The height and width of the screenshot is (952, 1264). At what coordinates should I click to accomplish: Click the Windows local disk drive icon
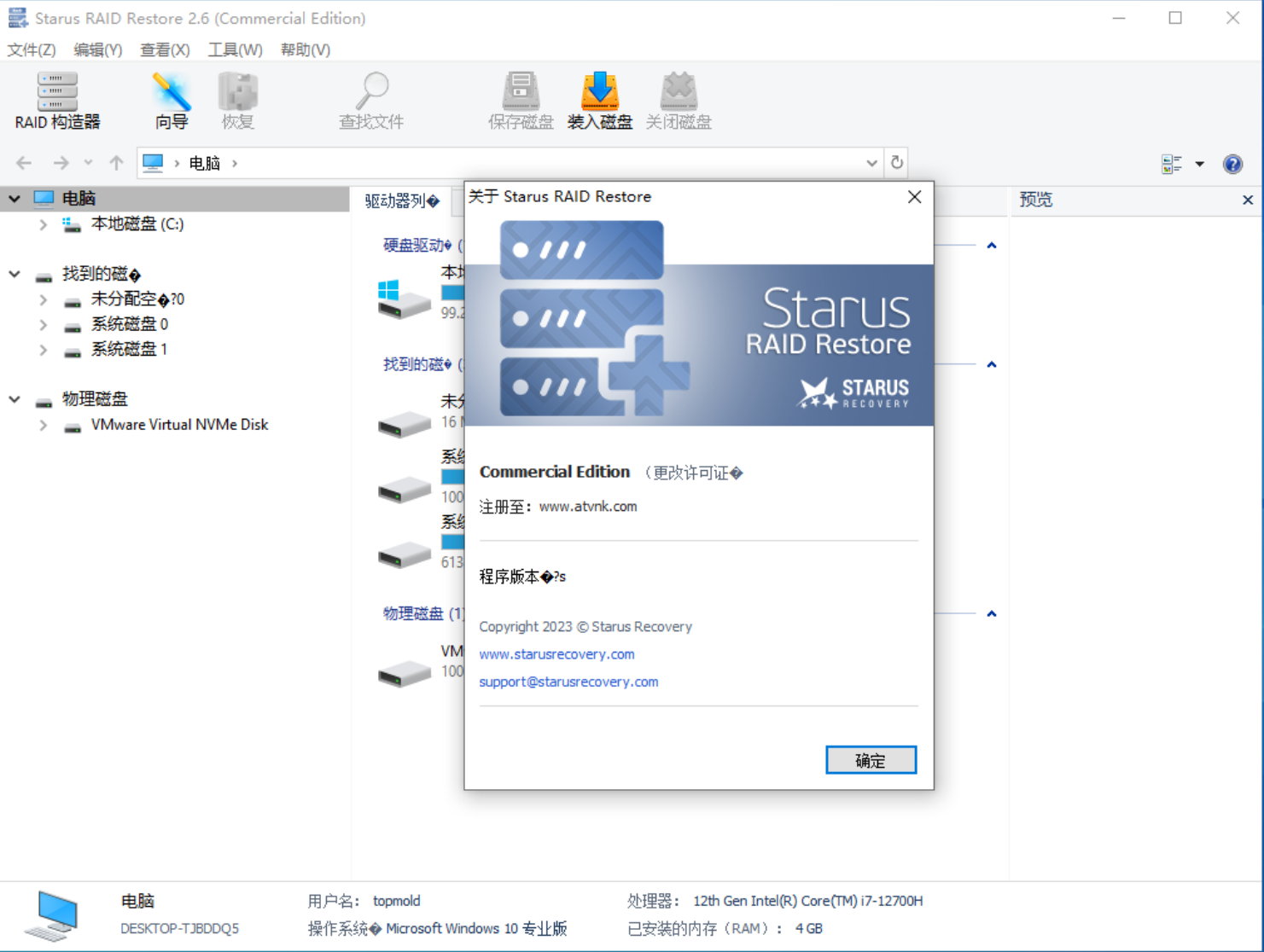[404, 299]
